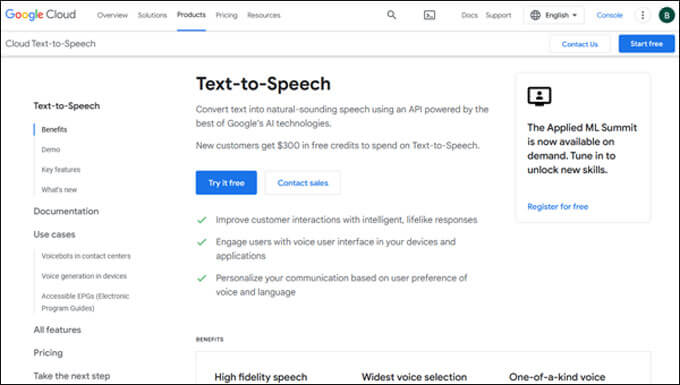680x385 pixels.
Task: Open Documentation sidebar section
Action: (x=66, y=211)
